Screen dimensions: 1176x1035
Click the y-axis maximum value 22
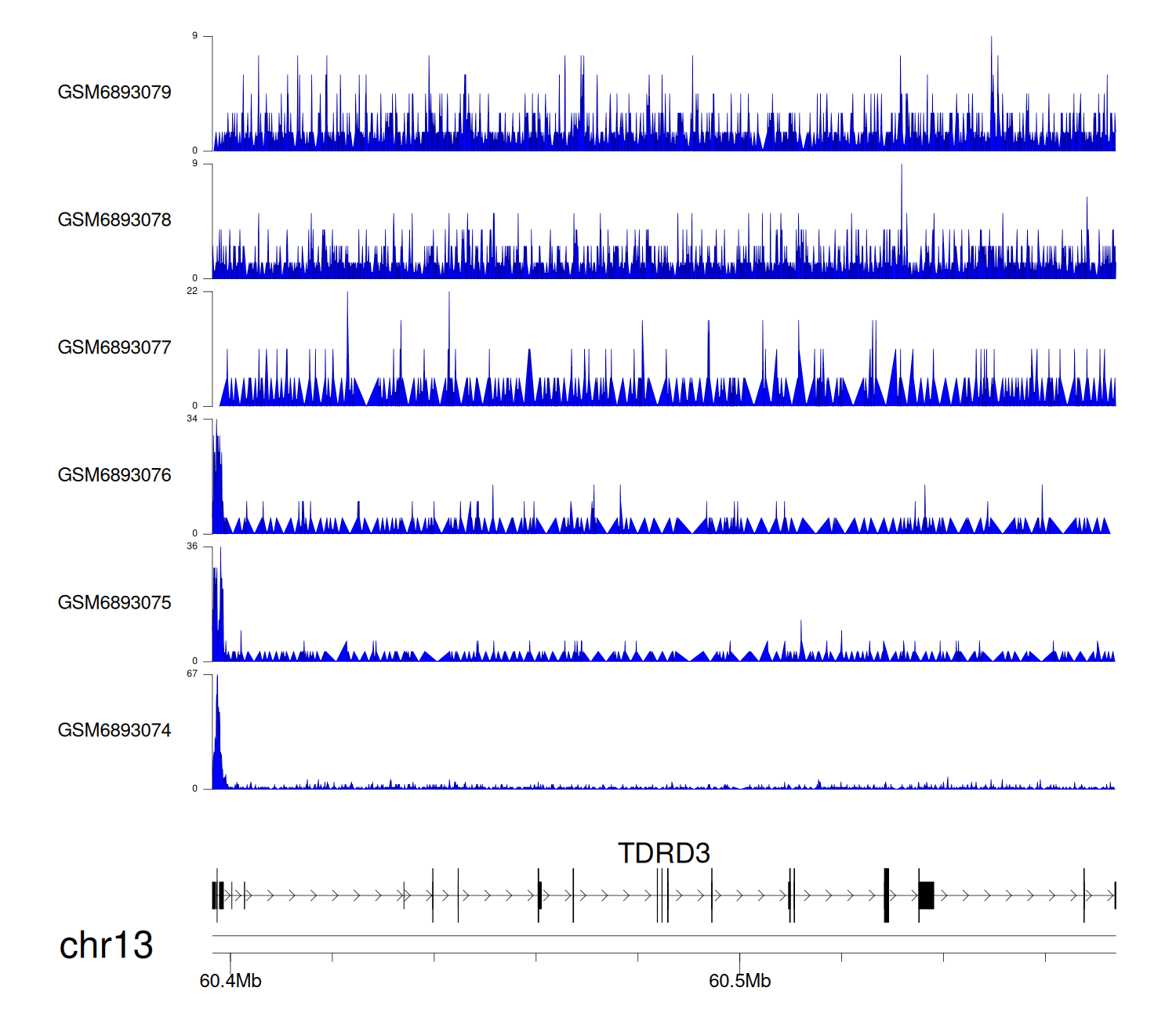pos(192,291)
